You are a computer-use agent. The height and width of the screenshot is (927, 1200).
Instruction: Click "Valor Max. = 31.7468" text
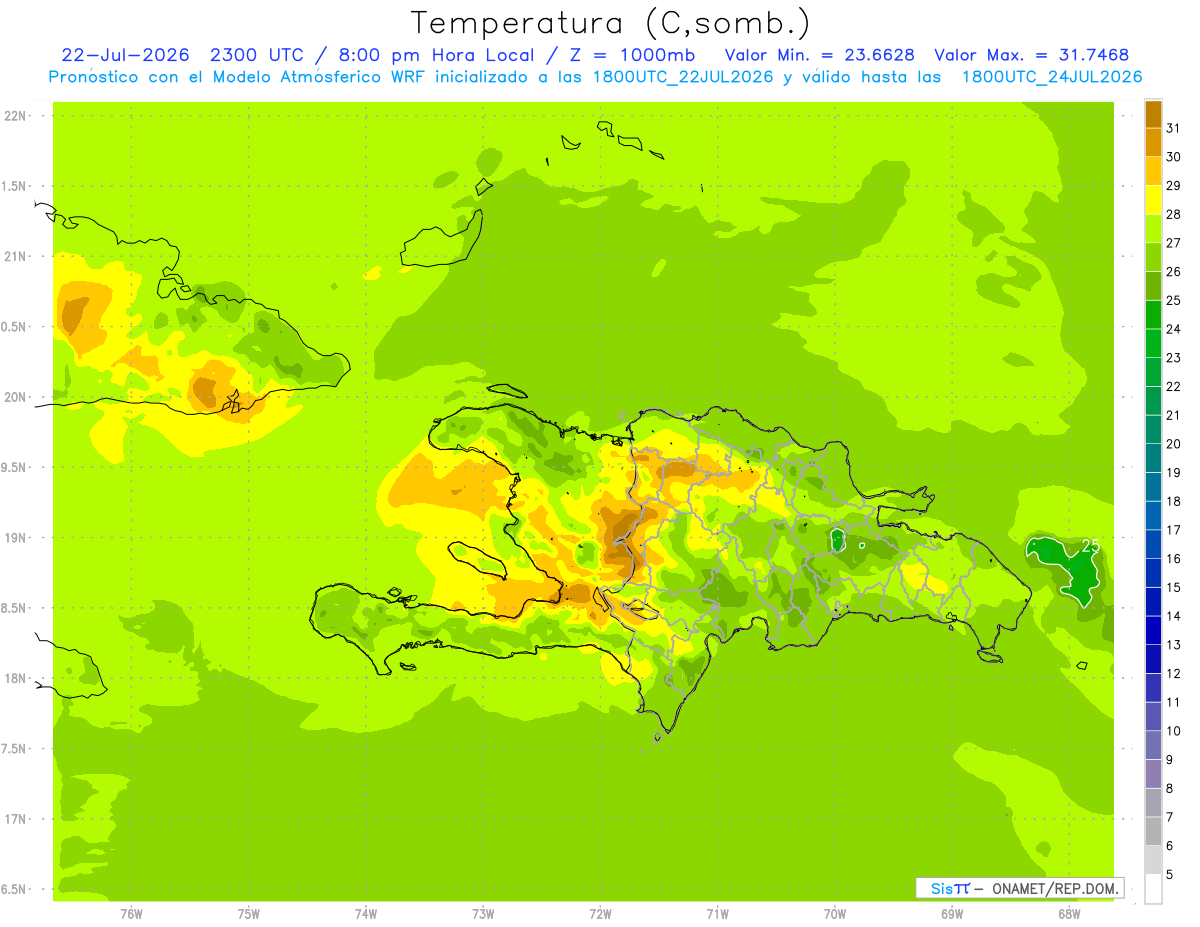[1033, 55]
